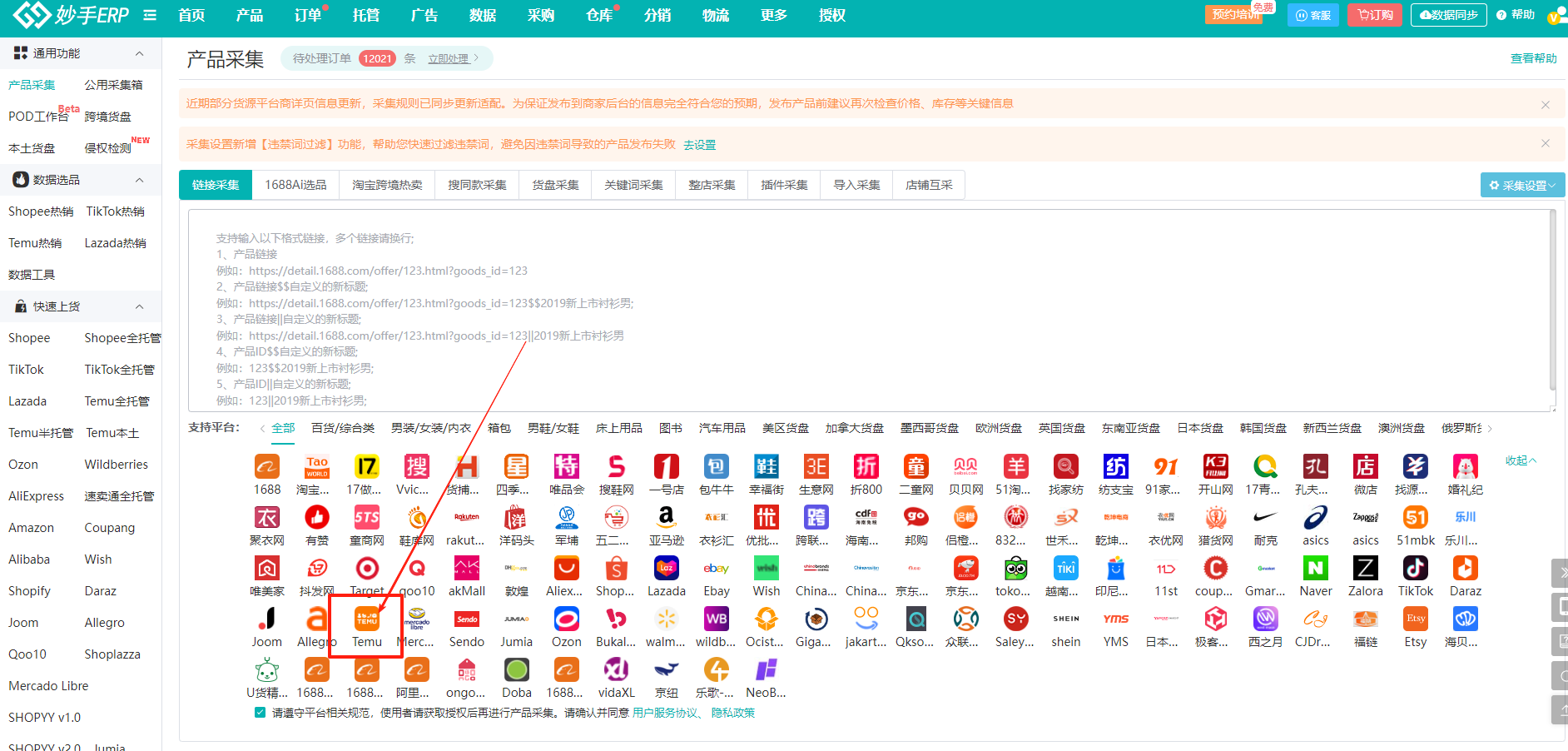Select the TikTok platform icon
This screenshot has height=751, width=1568.
click(x=1415, y=569)
